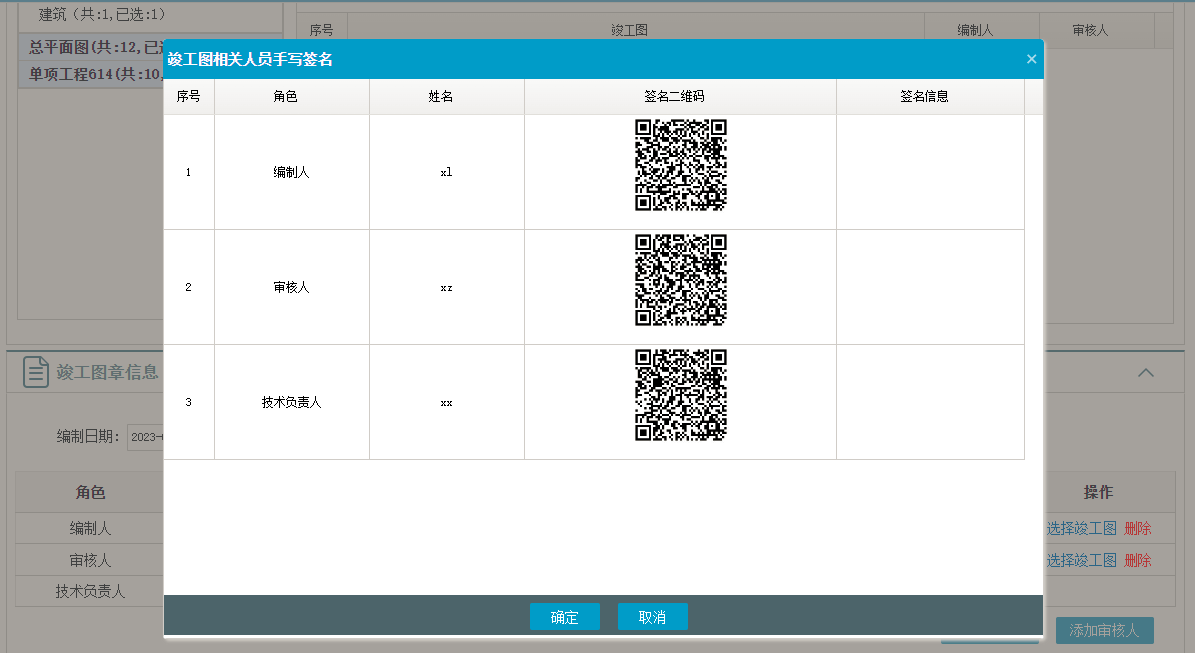Screen dimensions: 1195x653
Task: Click name cell 'xx' in dialog table
Action: coord(447,402)
